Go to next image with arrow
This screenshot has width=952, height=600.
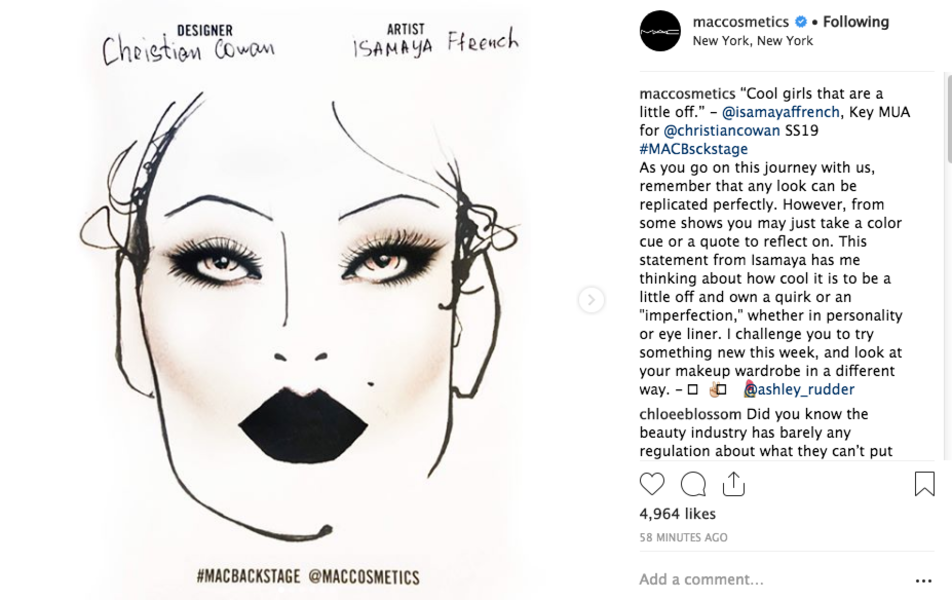point(591,300)
